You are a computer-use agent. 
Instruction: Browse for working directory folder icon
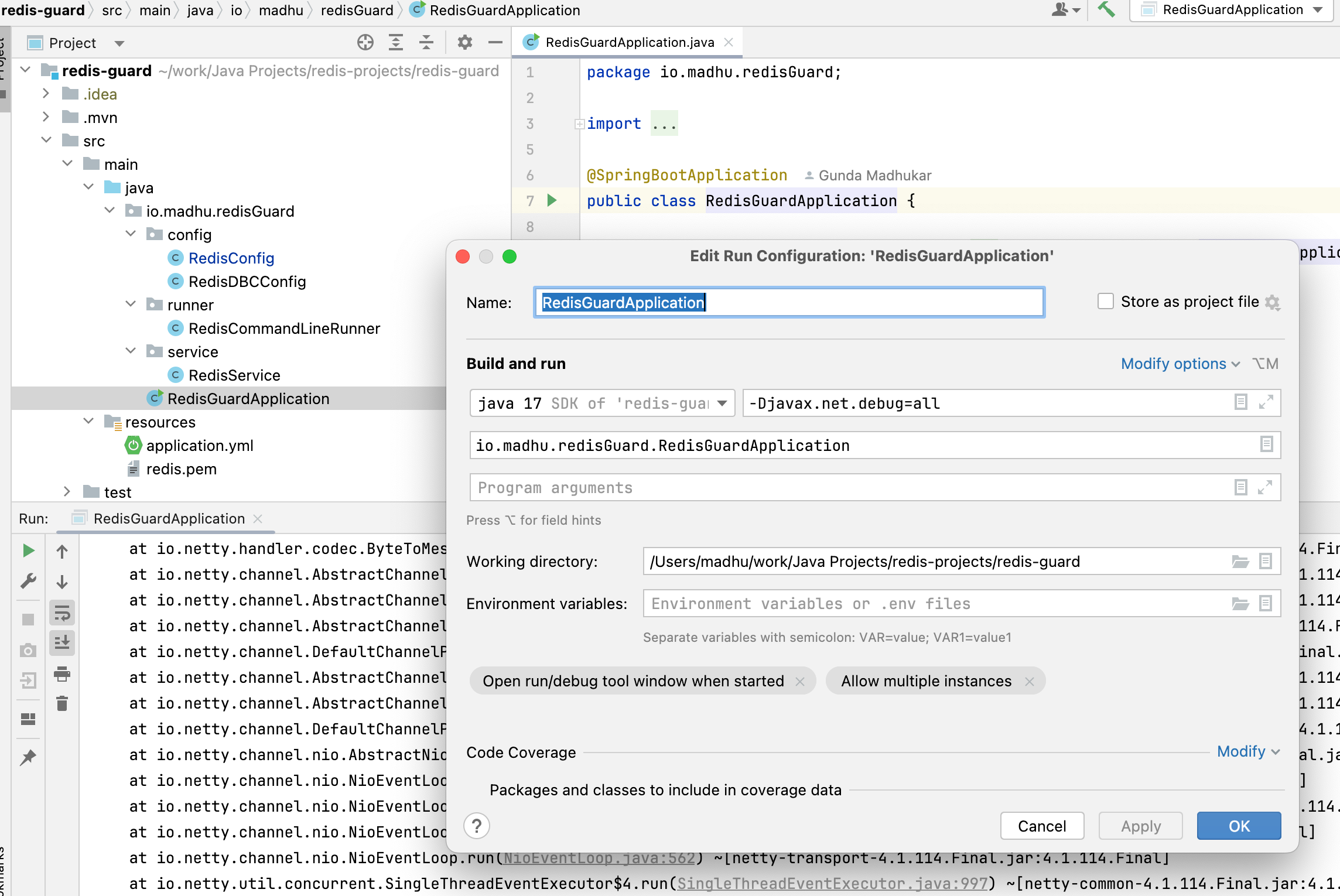point(1240,562)
